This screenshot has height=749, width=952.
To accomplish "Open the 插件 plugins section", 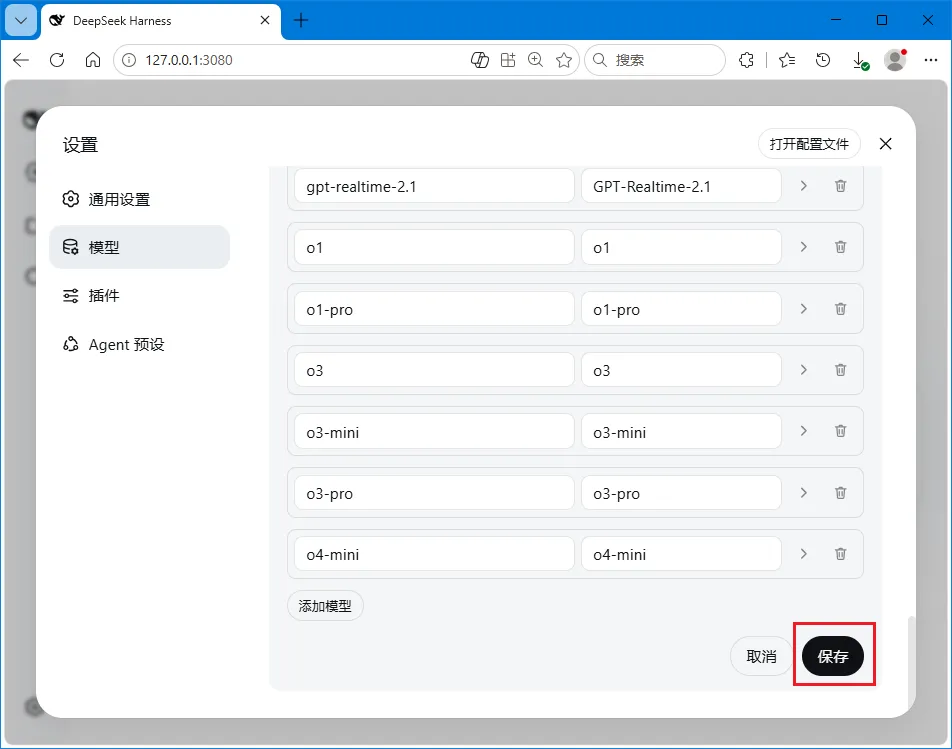I will click(139, 296).
